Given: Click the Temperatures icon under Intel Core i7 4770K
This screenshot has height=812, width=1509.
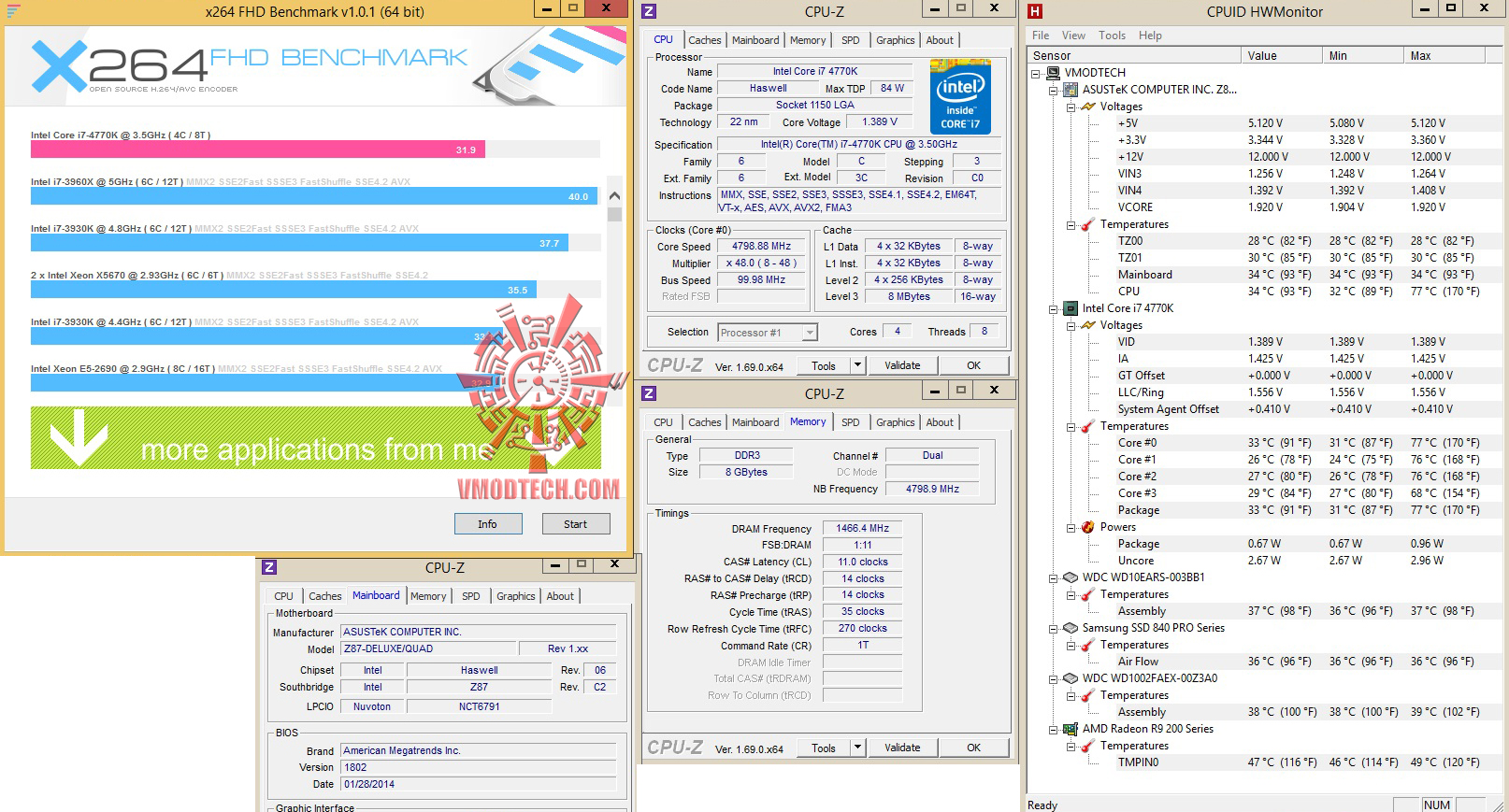Looking at the screenshot, I should 1088,426.
